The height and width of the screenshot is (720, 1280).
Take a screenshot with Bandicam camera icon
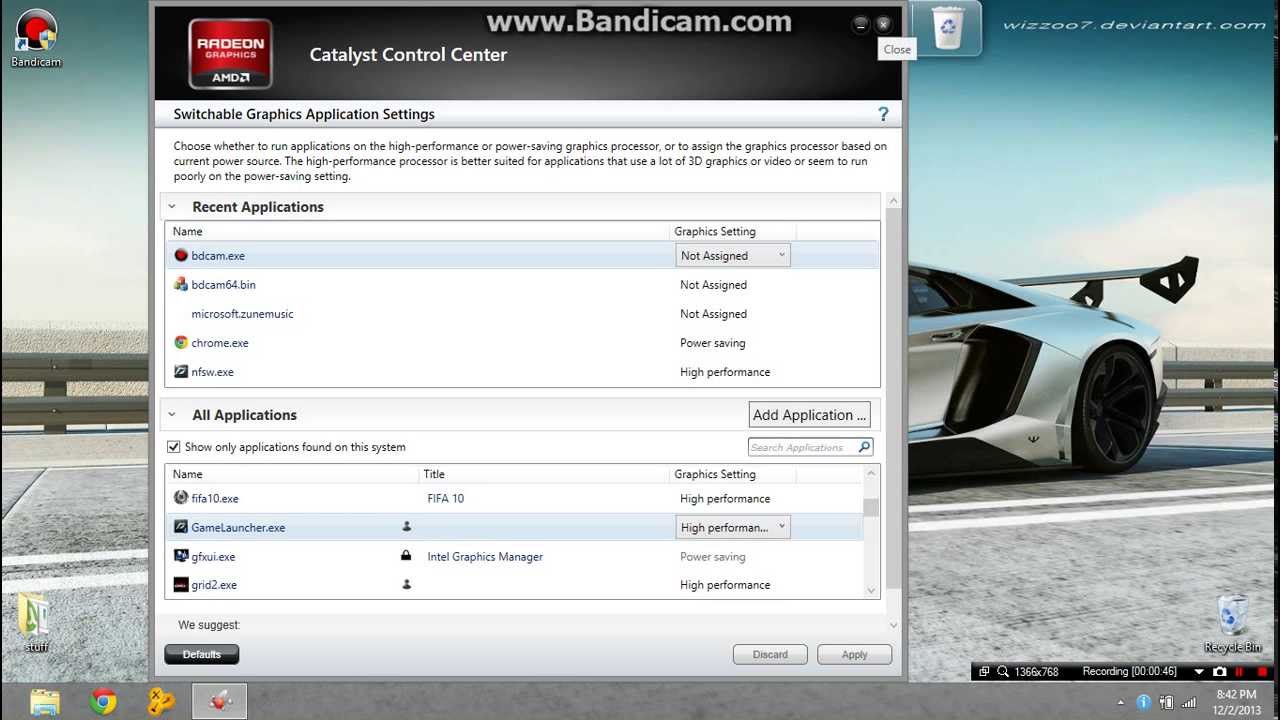[x=1219, y=672]
